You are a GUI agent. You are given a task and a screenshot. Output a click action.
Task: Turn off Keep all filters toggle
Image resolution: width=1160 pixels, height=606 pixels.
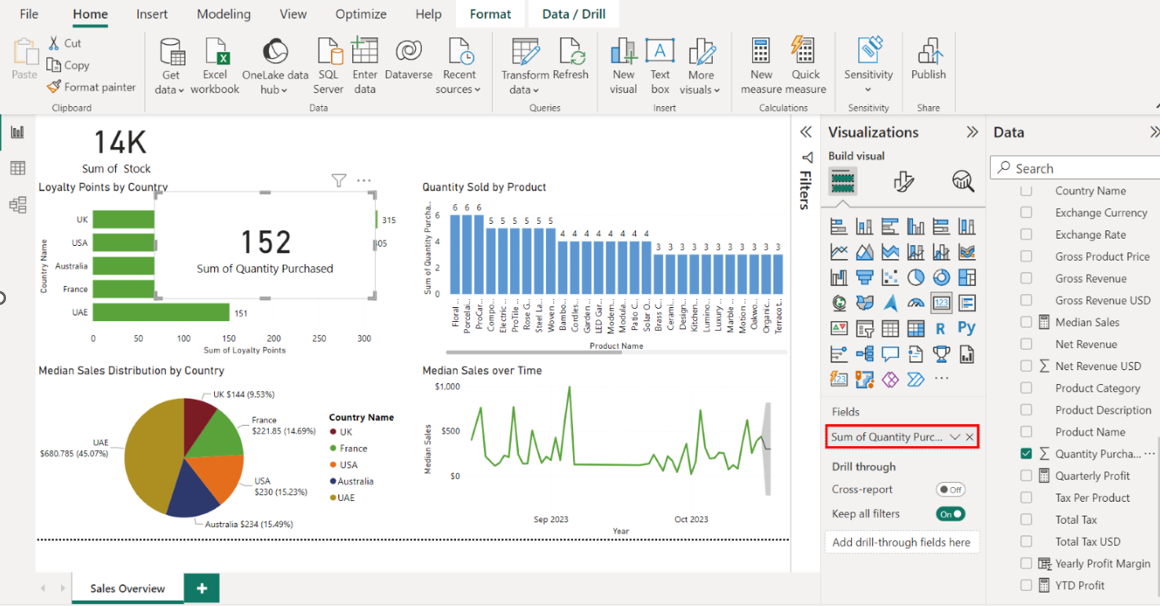coord(950,514)
